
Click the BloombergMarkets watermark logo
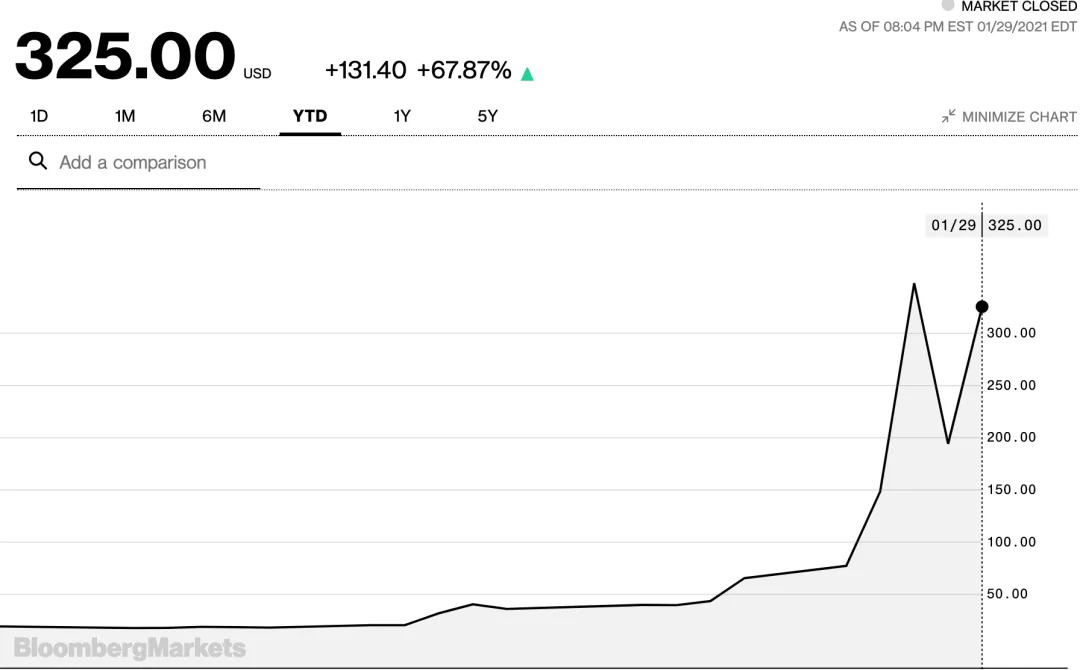[130, 648]
